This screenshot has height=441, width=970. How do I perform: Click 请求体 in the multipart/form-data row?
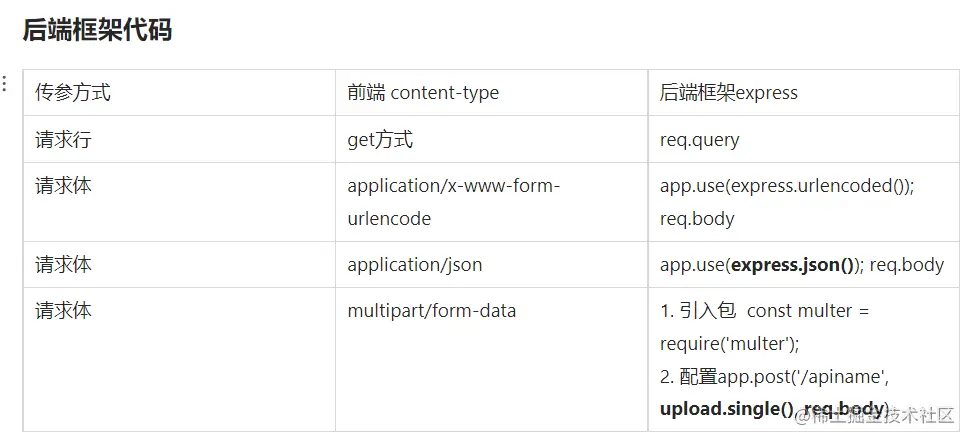coord(63,311)
